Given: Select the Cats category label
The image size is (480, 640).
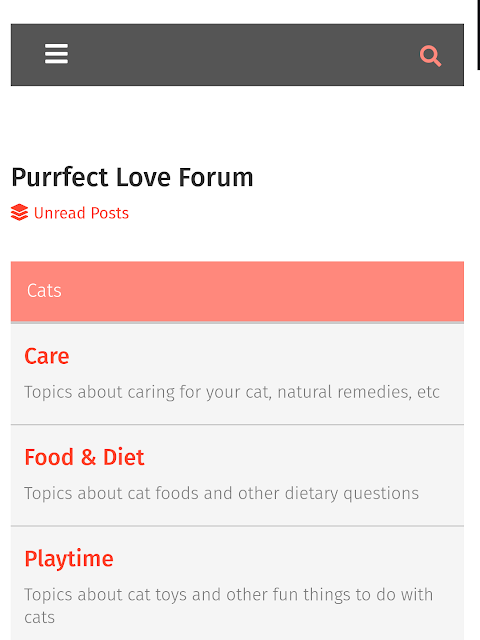Looking at the screenshot, I should point(44,291).
